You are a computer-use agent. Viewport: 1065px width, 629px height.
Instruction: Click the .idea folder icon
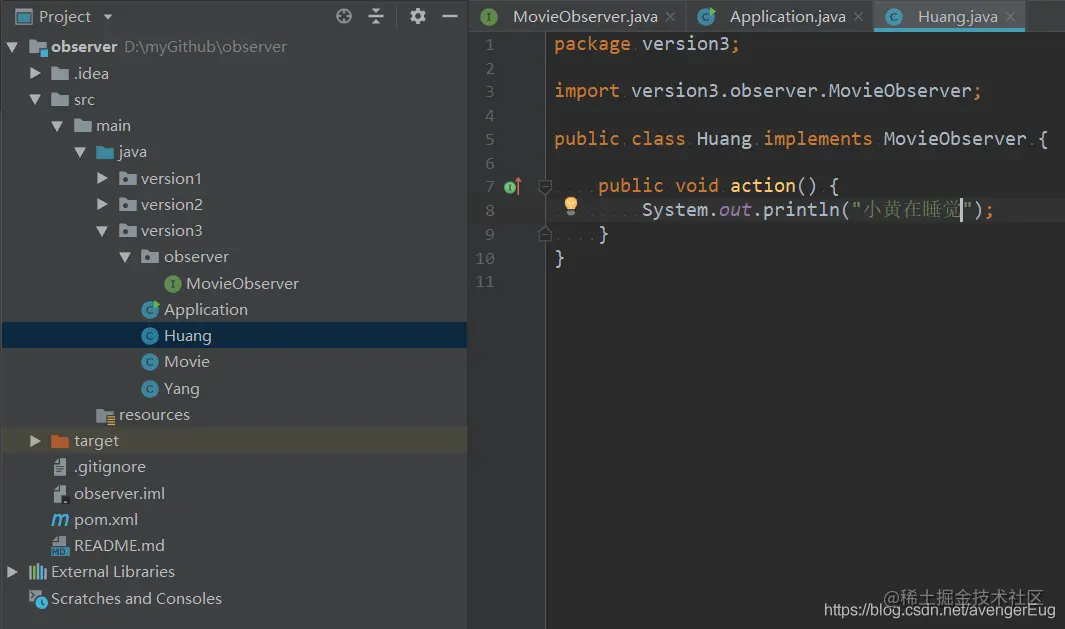coord(60,73)
